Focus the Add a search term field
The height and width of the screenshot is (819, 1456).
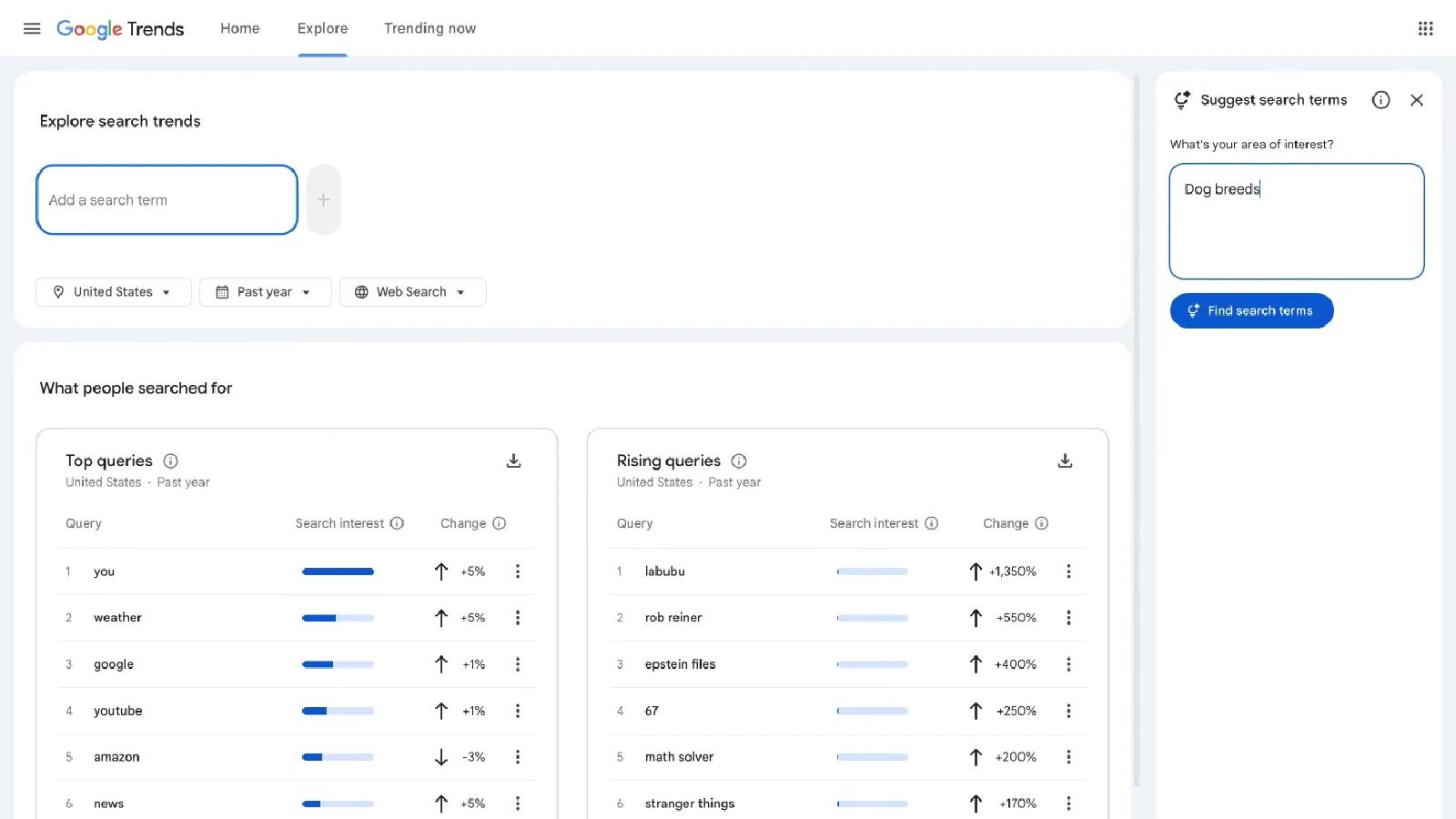click(167, 200)
